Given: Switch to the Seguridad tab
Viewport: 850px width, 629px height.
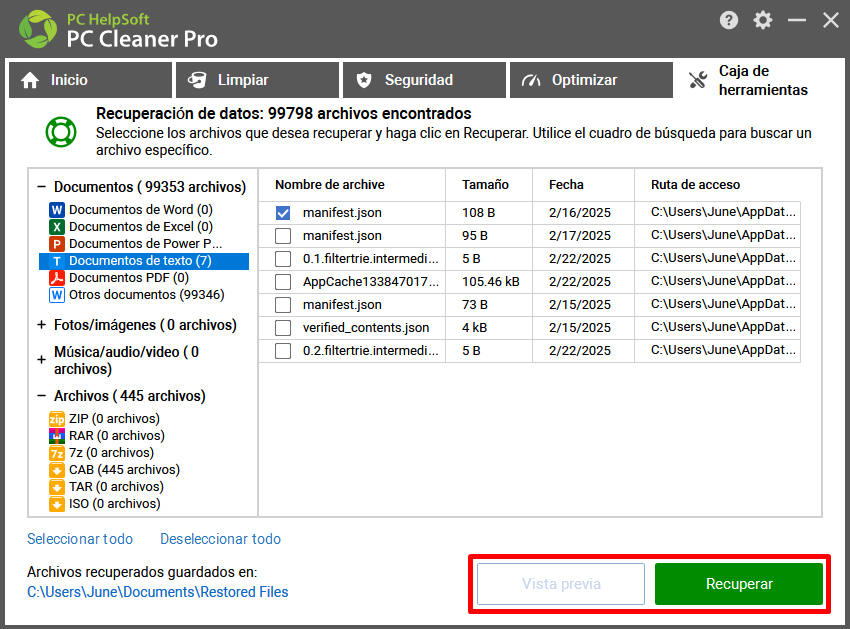Looking at the screenshot, I should [x=424, y=80].
